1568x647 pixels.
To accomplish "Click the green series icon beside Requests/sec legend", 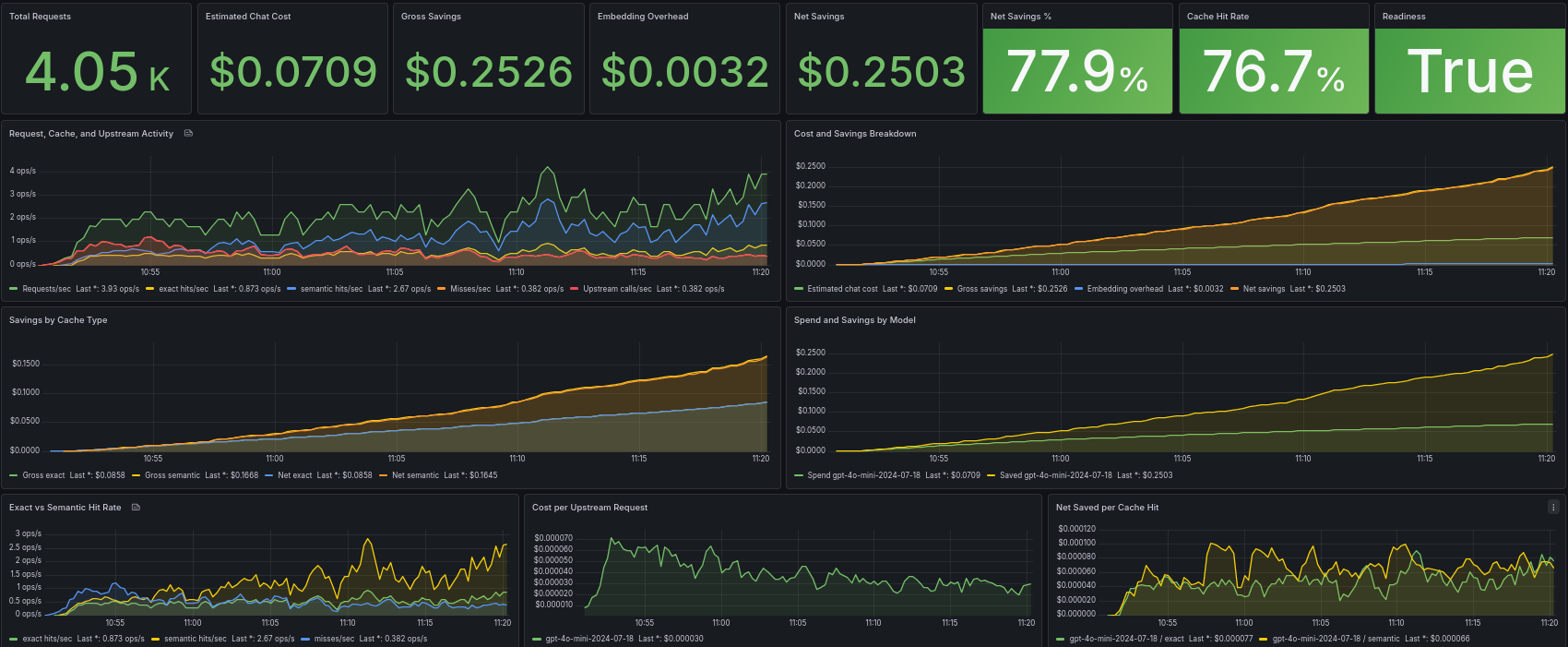I will (x=13, y=289).
